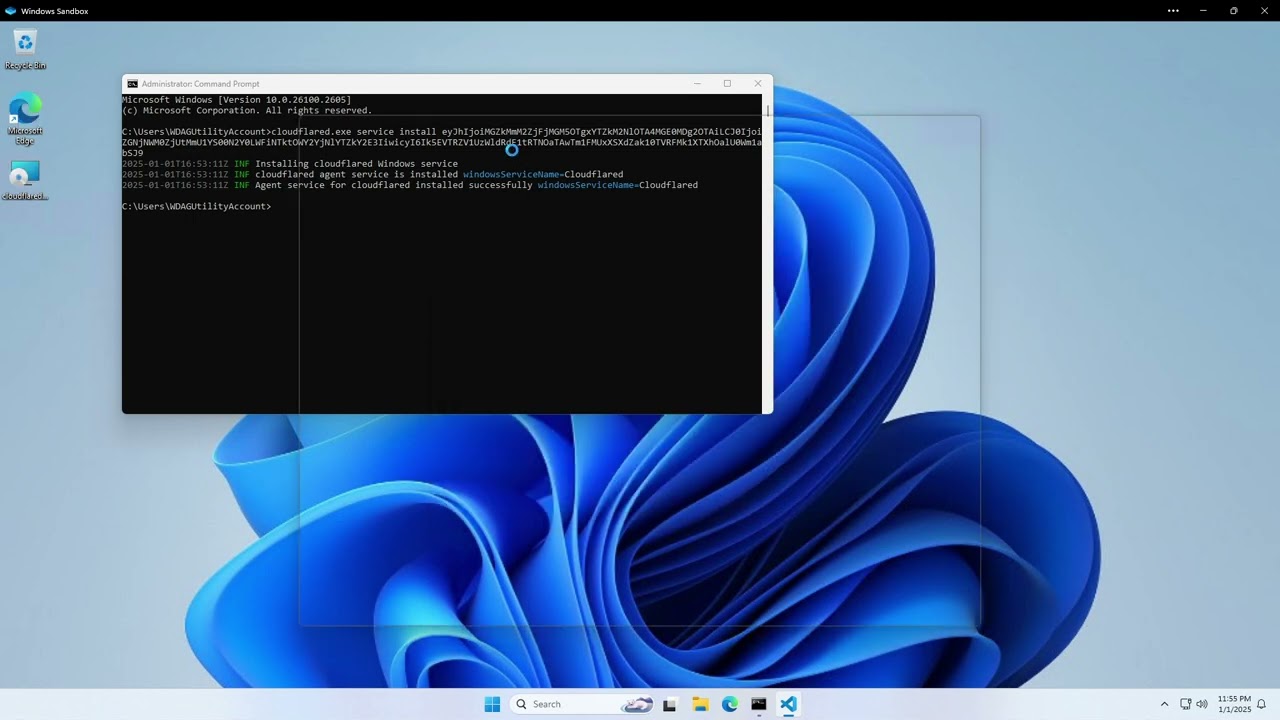Select the cloudflared installer desktop icon

click(25, 181)
